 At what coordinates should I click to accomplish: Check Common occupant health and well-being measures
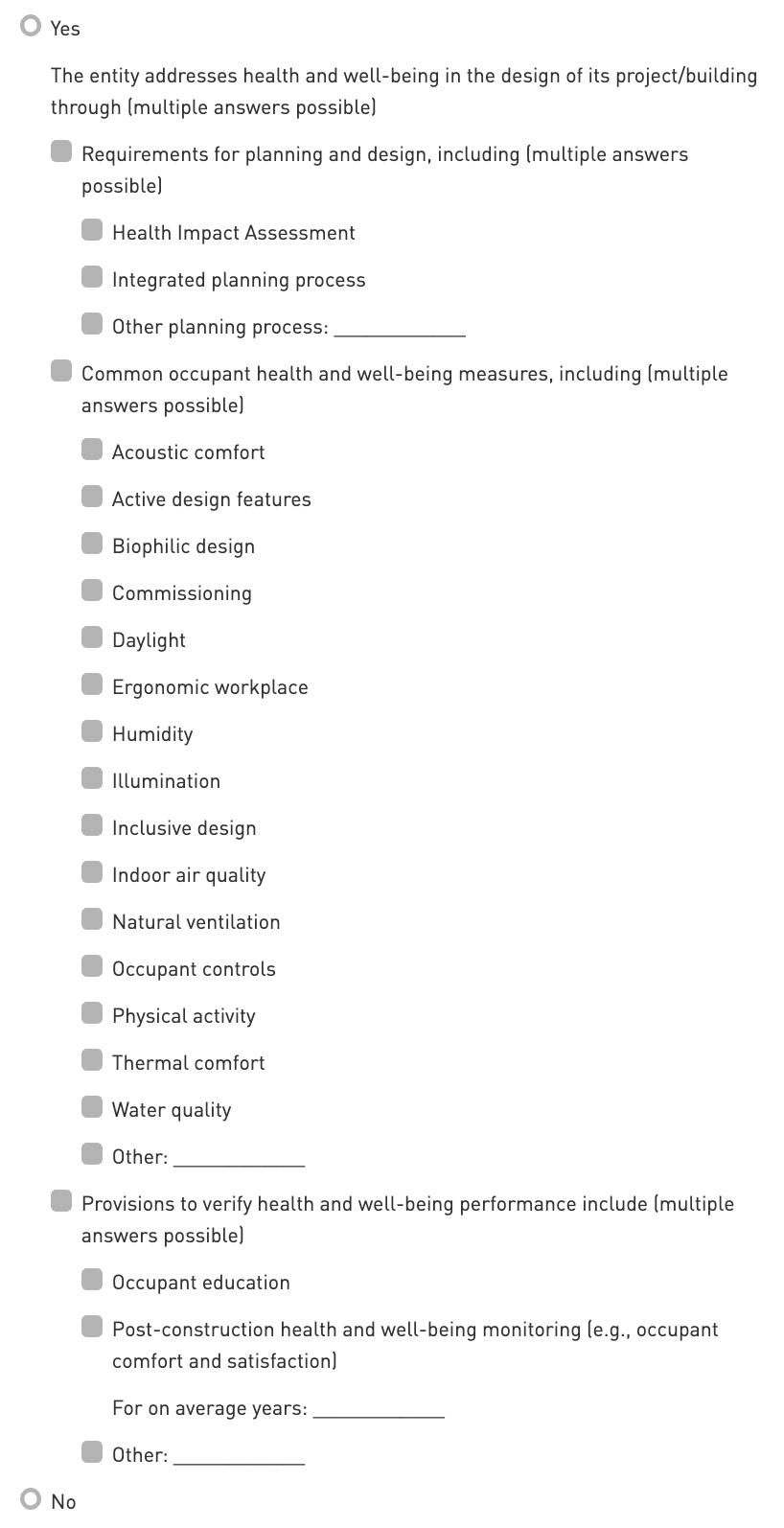pyautogui.click(x=61, y=372)
